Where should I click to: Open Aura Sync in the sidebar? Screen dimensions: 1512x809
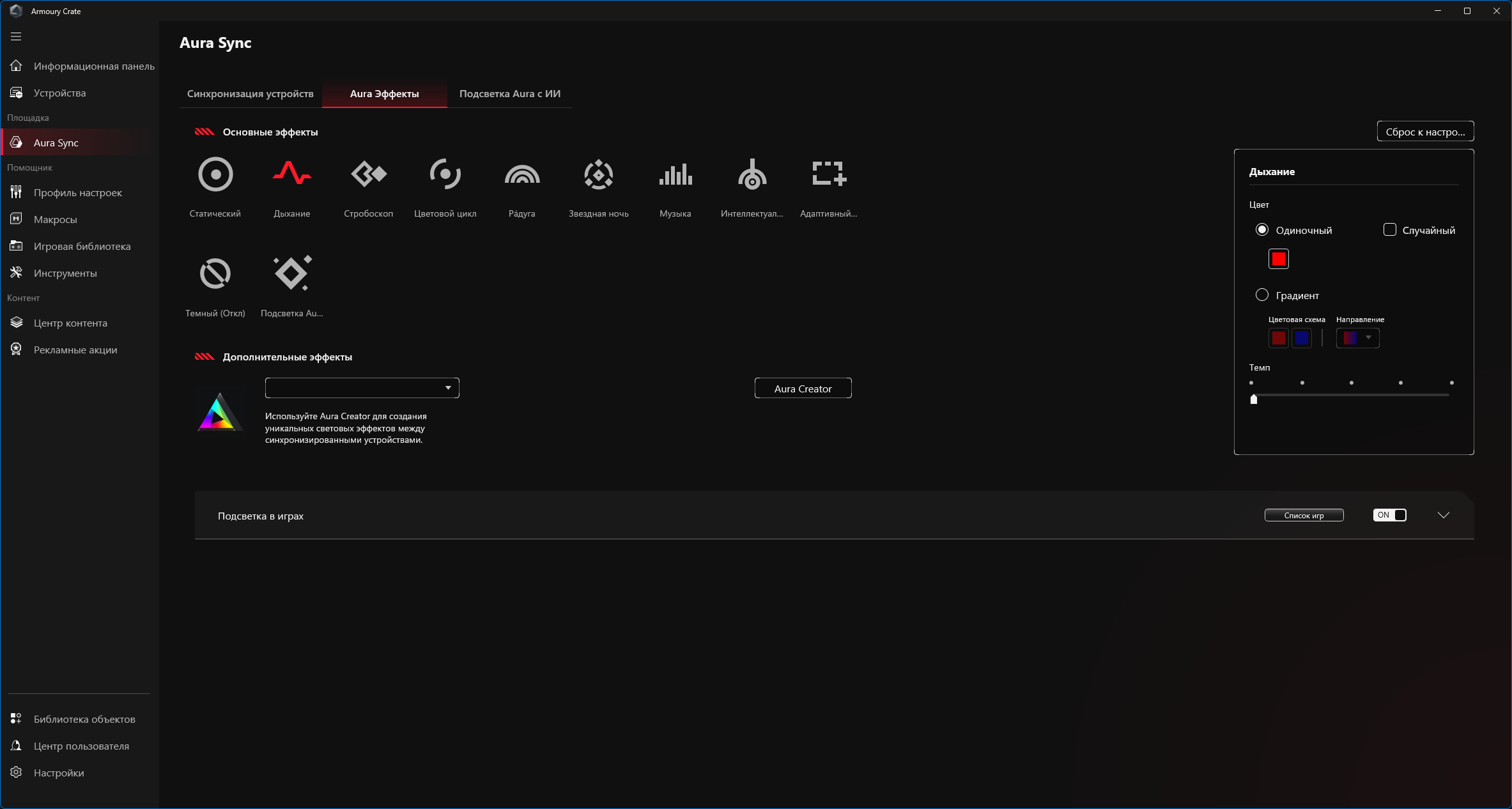point(80,143)
